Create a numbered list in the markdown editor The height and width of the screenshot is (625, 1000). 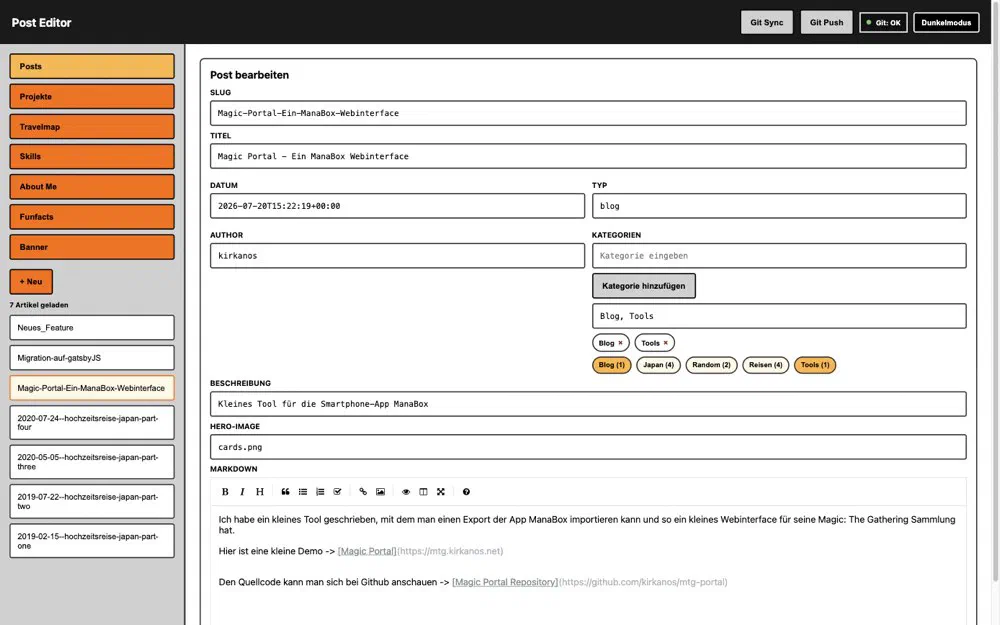click(x=320, y=492)
